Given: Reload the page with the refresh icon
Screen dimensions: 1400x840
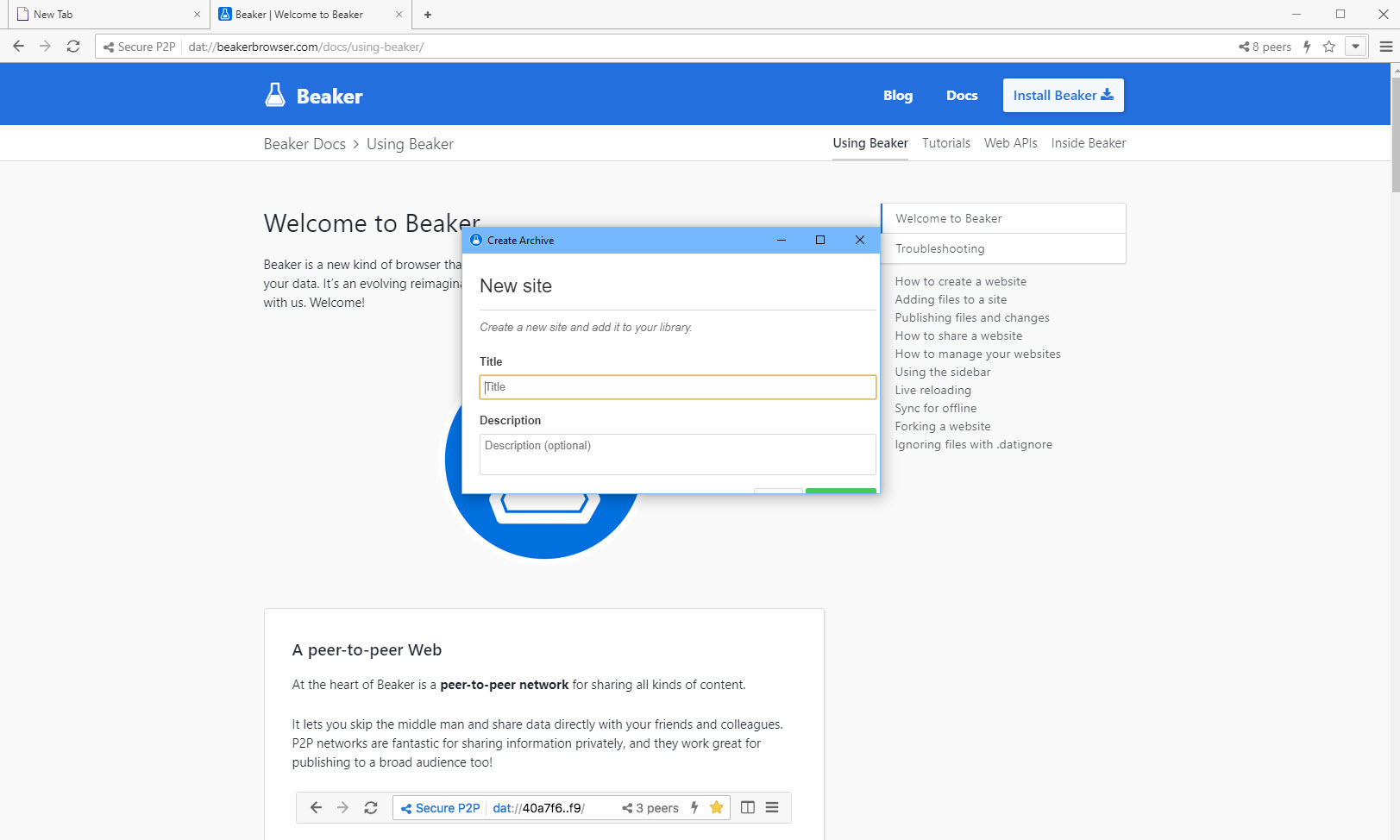Looking at the screenshot, I should pos(73,47).
